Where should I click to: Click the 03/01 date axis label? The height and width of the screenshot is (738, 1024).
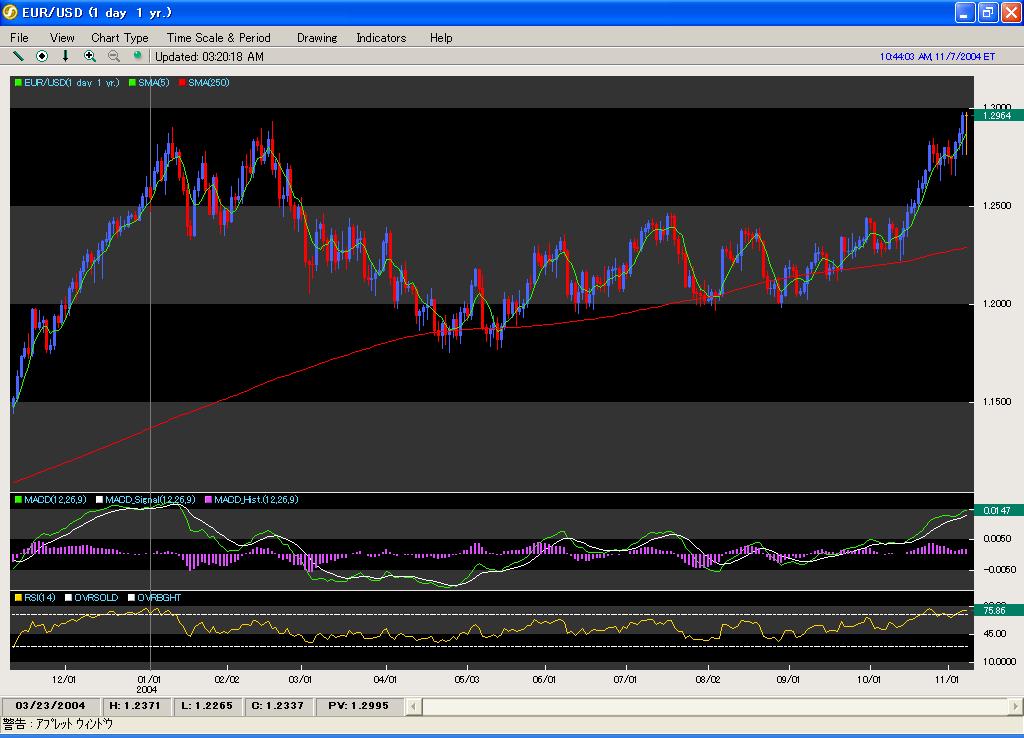click(x=300, y=679)
